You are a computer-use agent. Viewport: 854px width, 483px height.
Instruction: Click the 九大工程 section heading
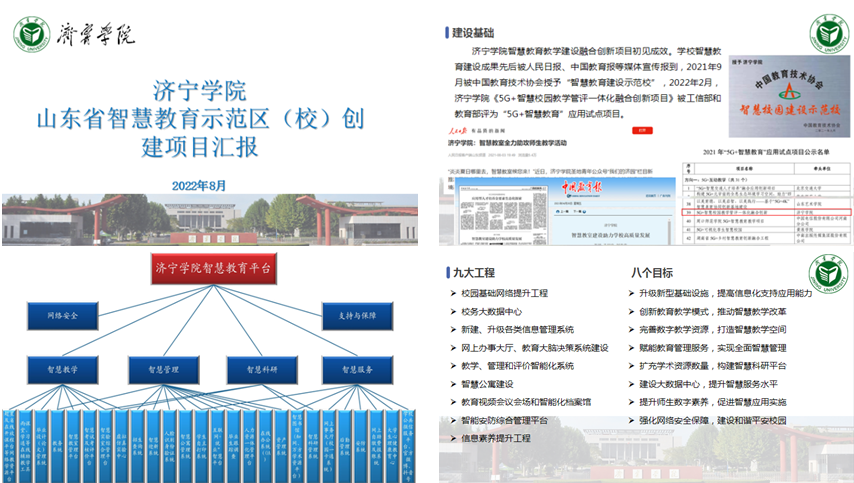click(474, 272)
